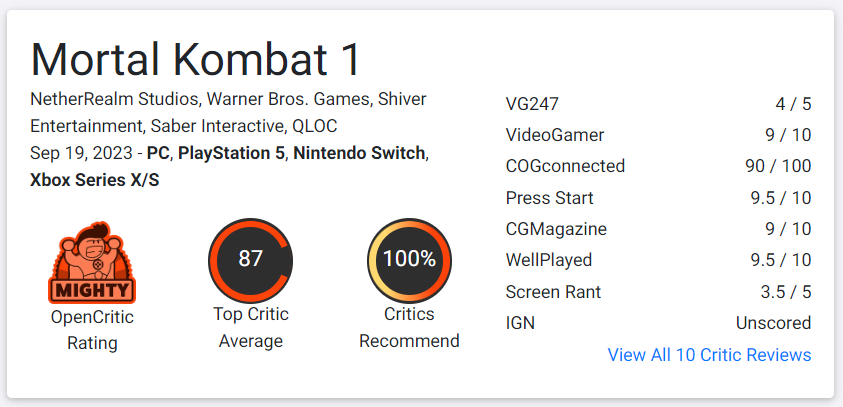This screenshot has height=407, width=843.
Task: Click the Mortal Kombat 1 title
Action: pos(196,59)
